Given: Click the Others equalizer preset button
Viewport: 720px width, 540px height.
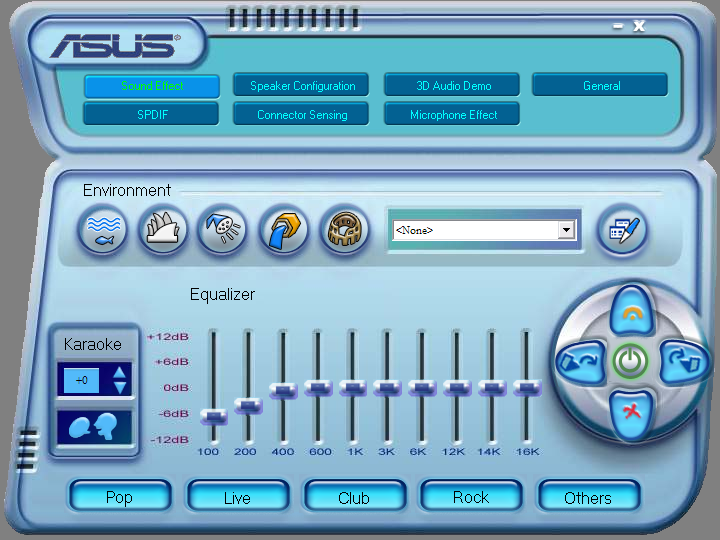Looking at the screenshot, I should coord(588,497).
